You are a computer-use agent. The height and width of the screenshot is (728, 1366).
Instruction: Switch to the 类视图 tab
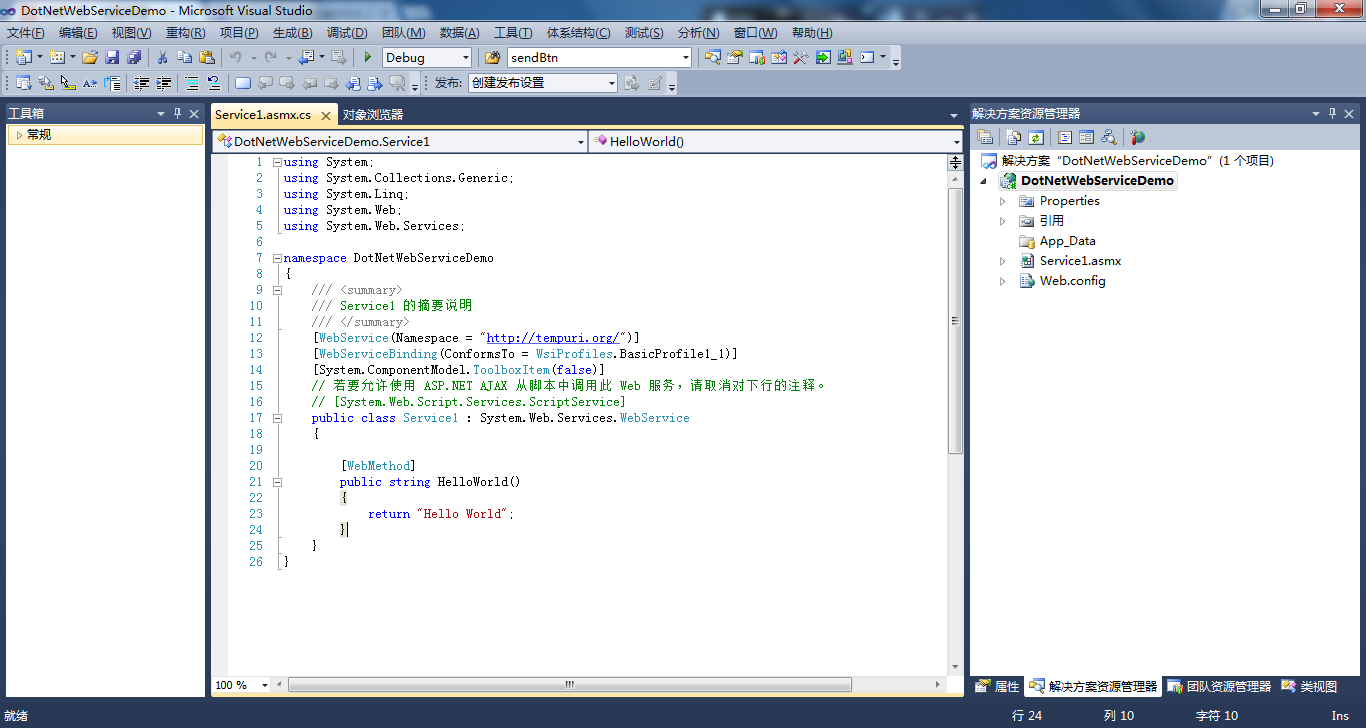click(x=1310, y=687)
